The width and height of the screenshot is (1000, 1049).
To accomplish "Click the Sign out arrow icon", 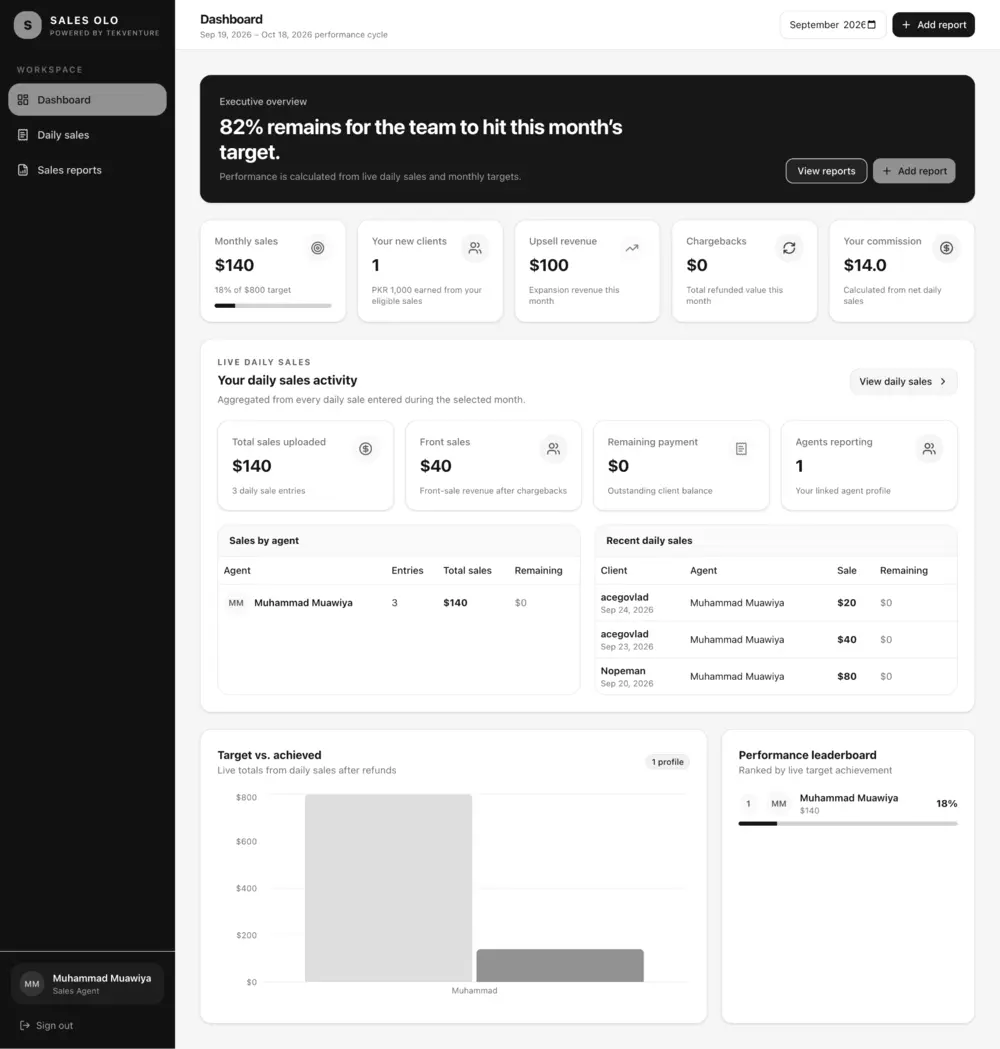I will pos(25,1026).
